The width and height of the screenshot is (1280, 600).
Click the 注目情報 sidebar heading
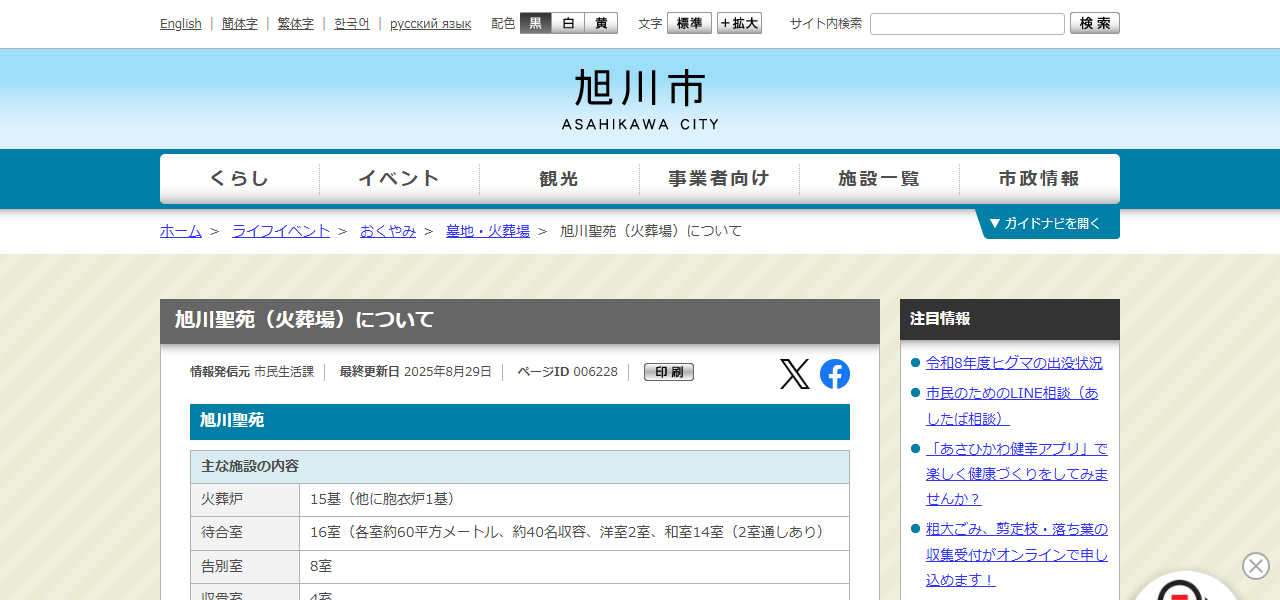coord(1010,319)
